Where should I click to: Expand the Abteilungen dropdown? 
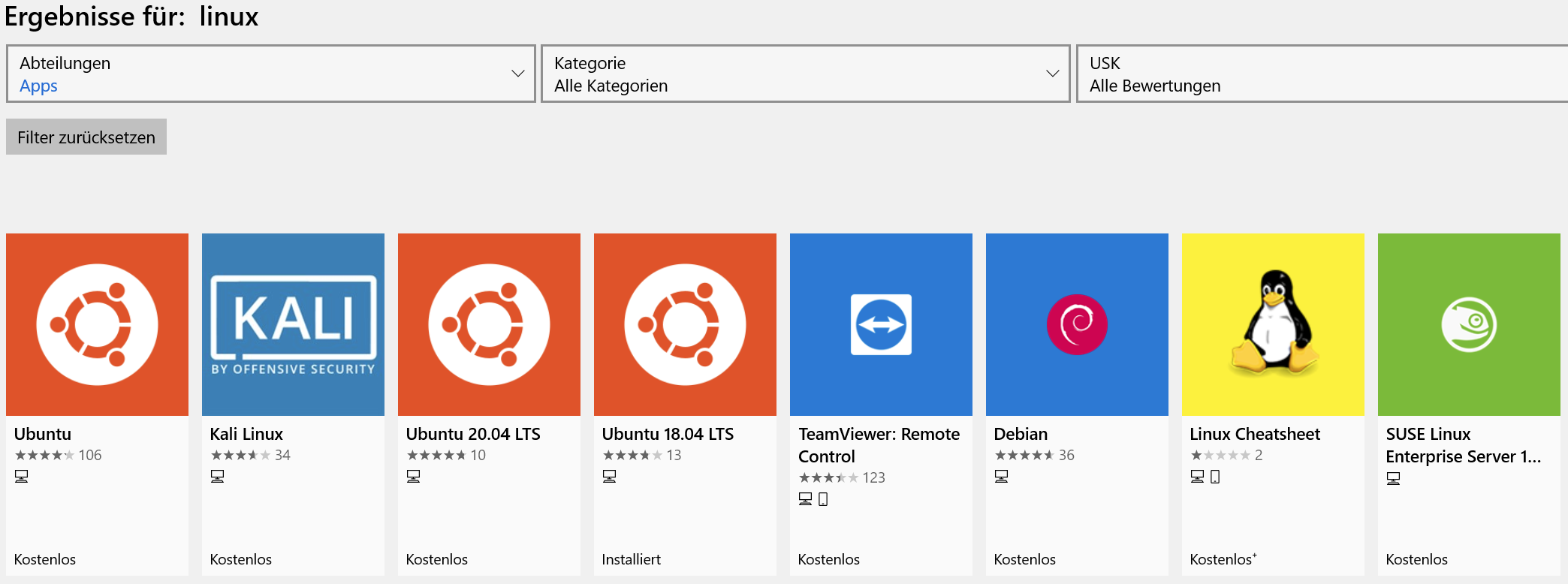point(270,74)
